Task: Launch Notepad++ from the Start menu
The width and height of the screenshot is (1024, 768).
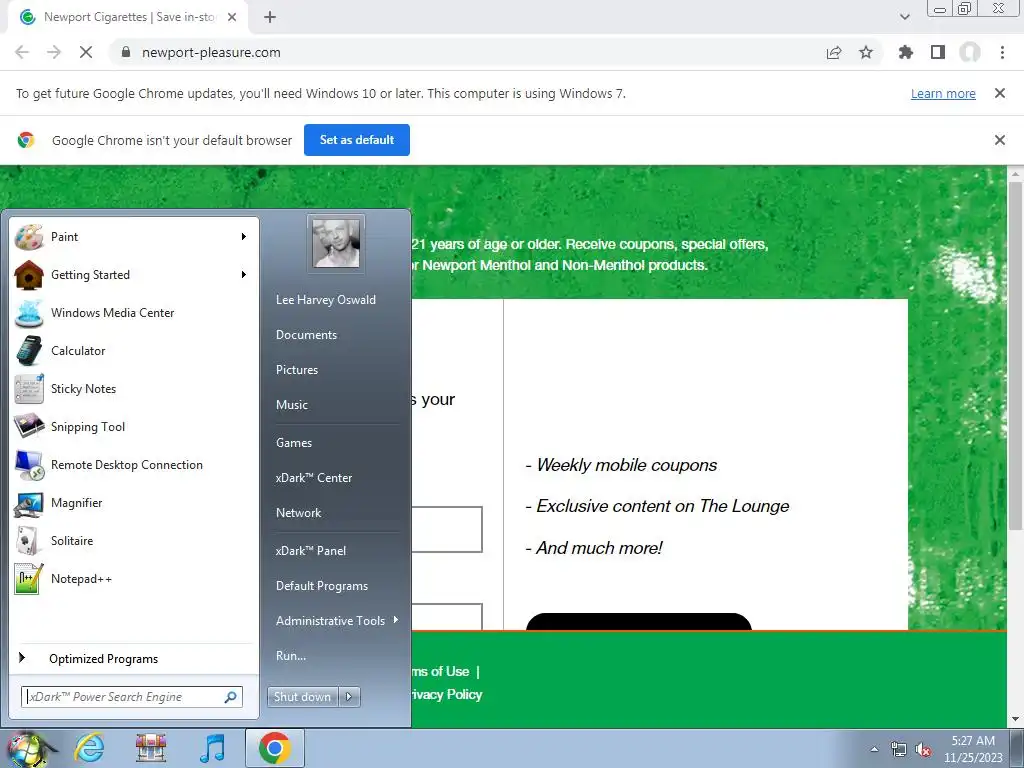Action: tap(134, 579)
